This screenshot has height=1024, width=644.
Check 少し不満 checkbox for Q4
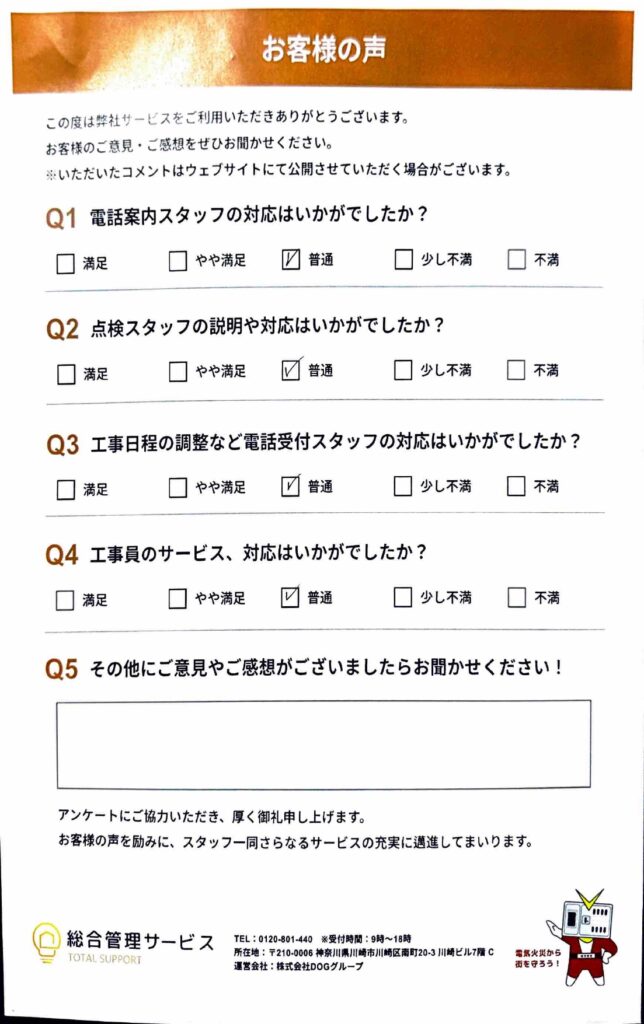tap(403, 598)
